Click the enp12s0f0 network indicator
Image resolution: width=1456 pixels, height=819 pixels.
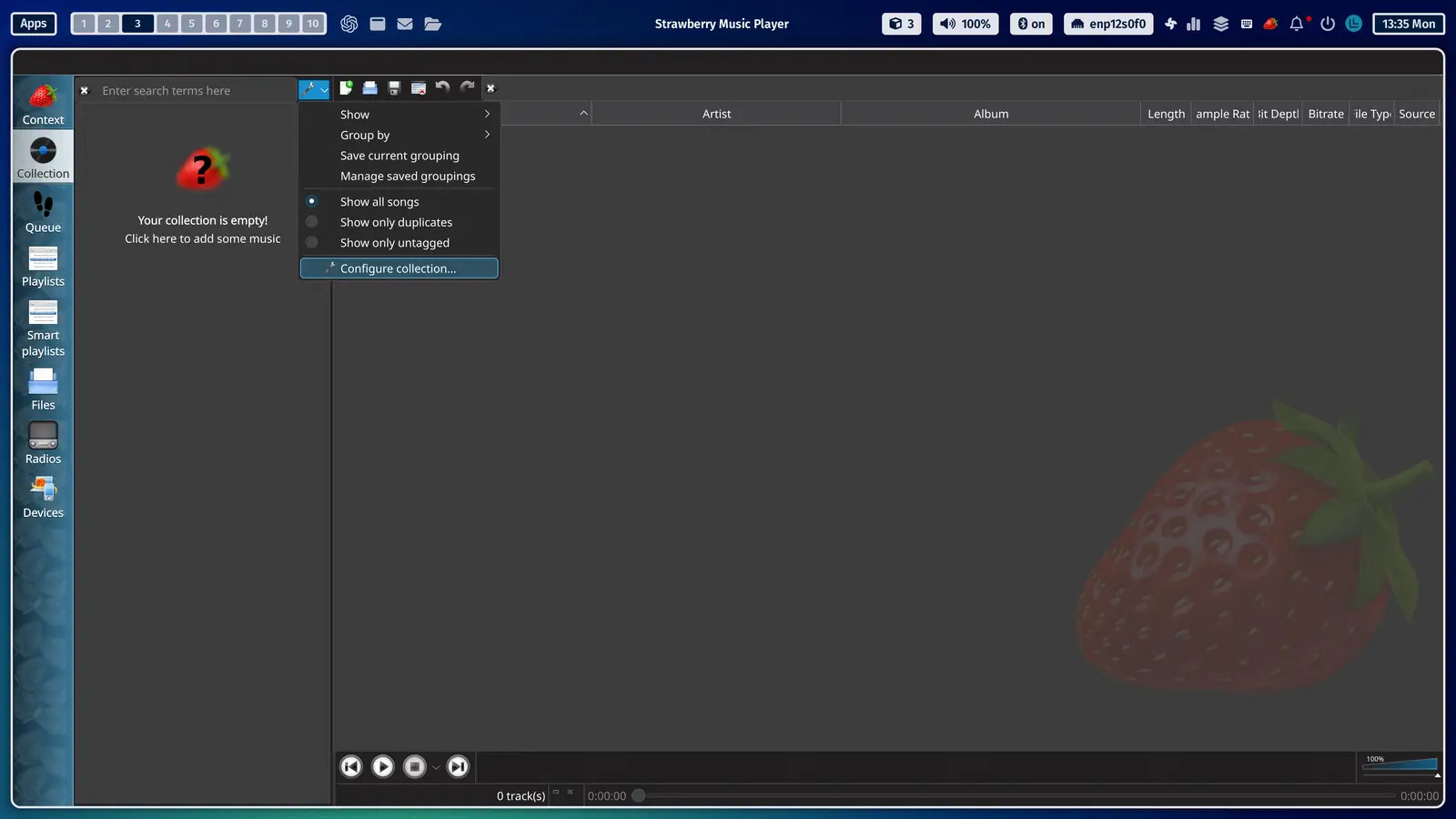(x=1108, y=24)
